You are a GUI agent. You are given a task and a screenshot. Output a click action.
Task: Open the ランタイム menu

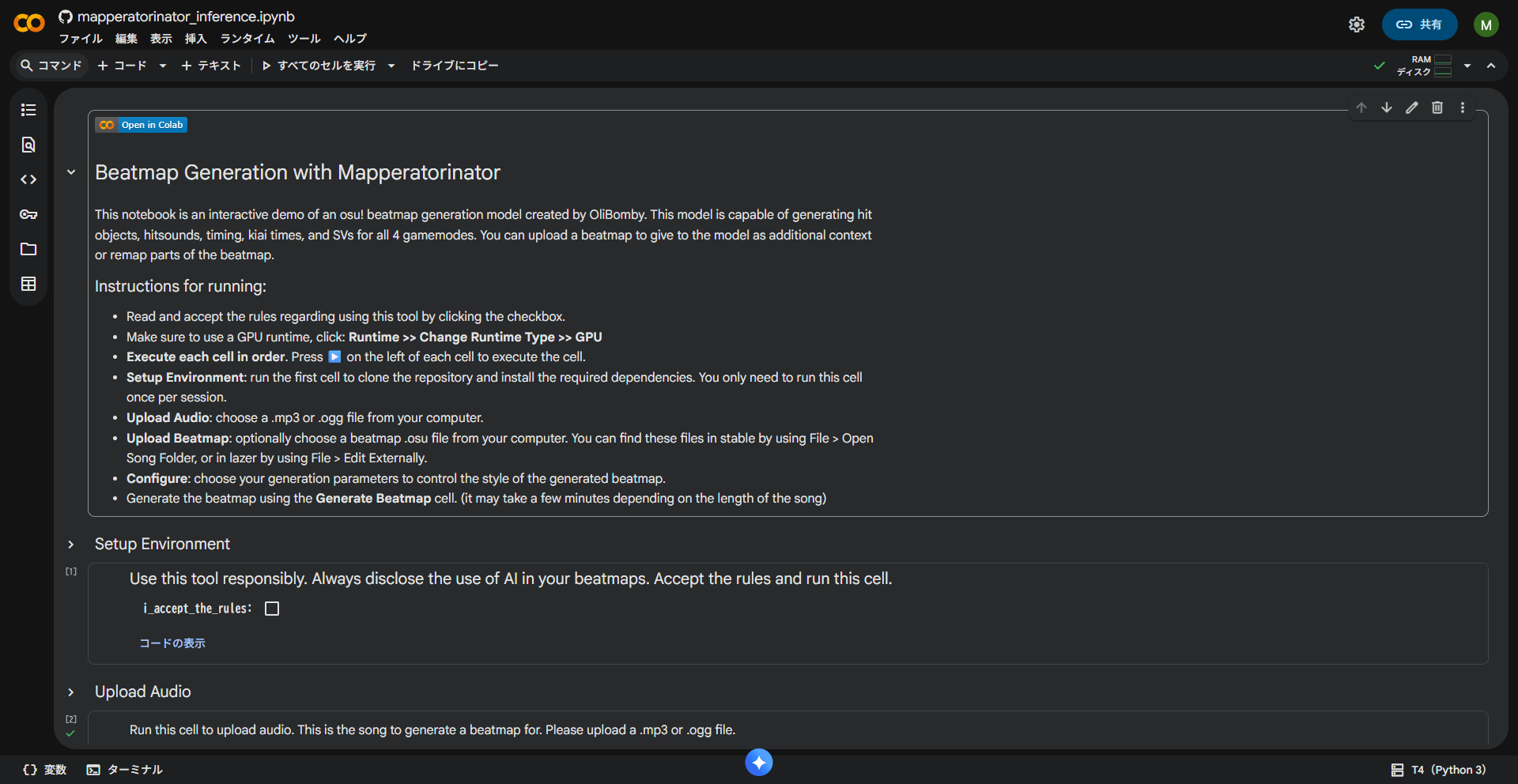247,39
